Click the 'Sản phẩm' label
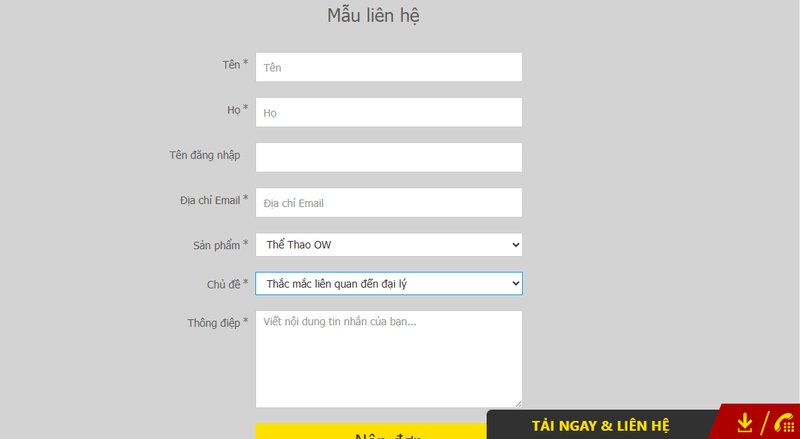 click(x=216, y=245)
